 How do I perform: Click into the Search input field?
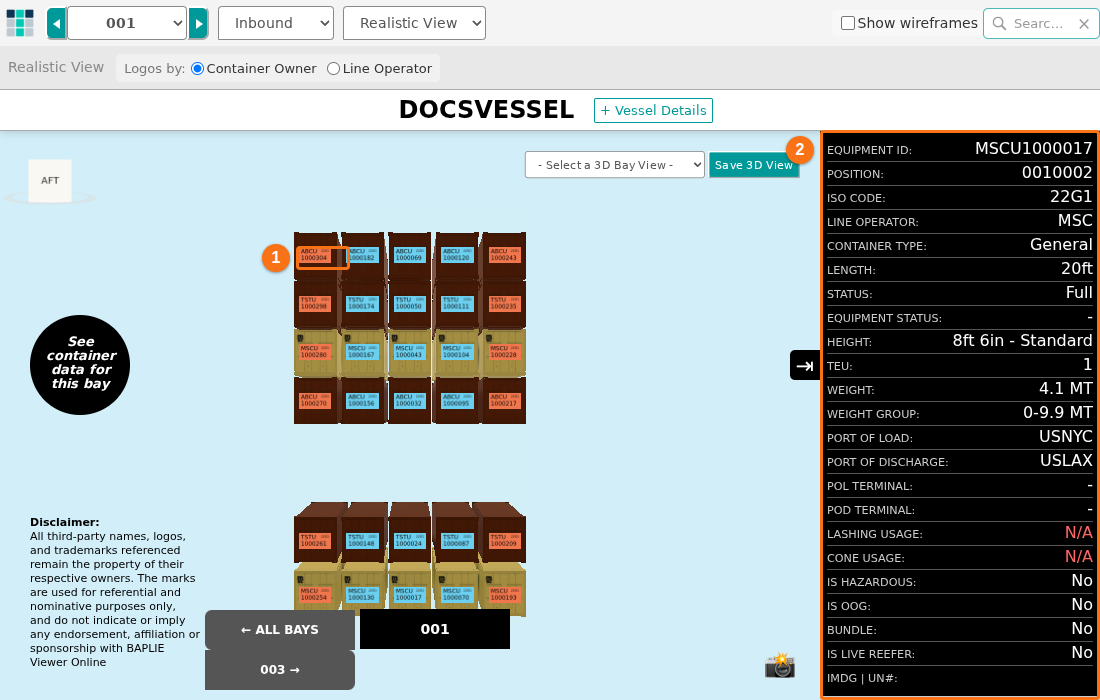click(1041, 24)
